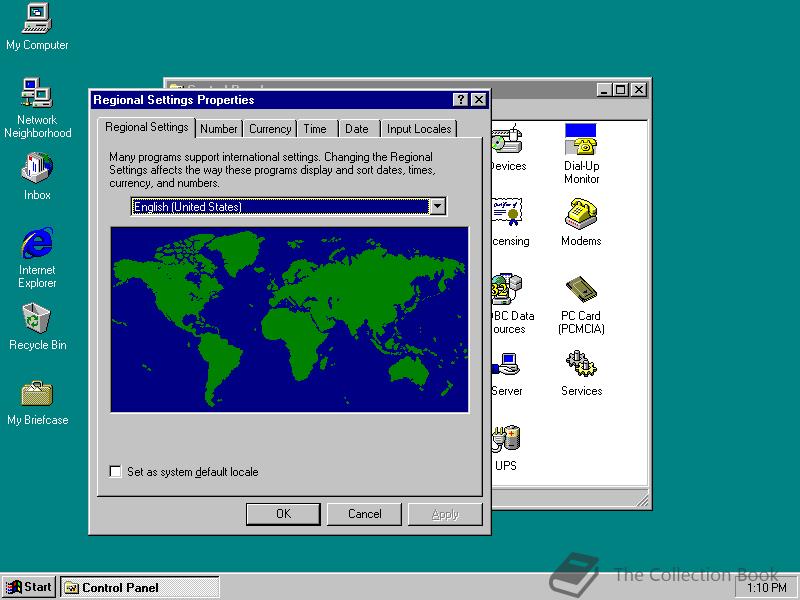The image size is (800, 600).
Task: Open My Briefcase desktop icon
Action: pyautogui.click(x=37, y=403)
